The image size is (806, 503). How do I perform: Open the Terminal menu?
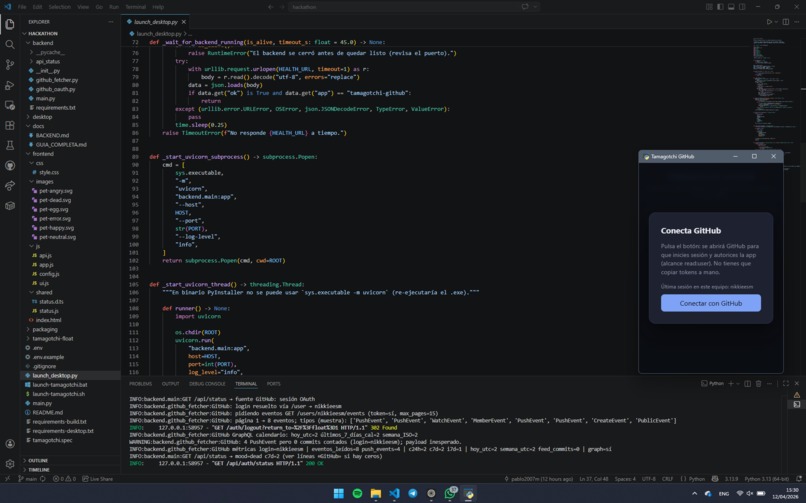point(135,7)
